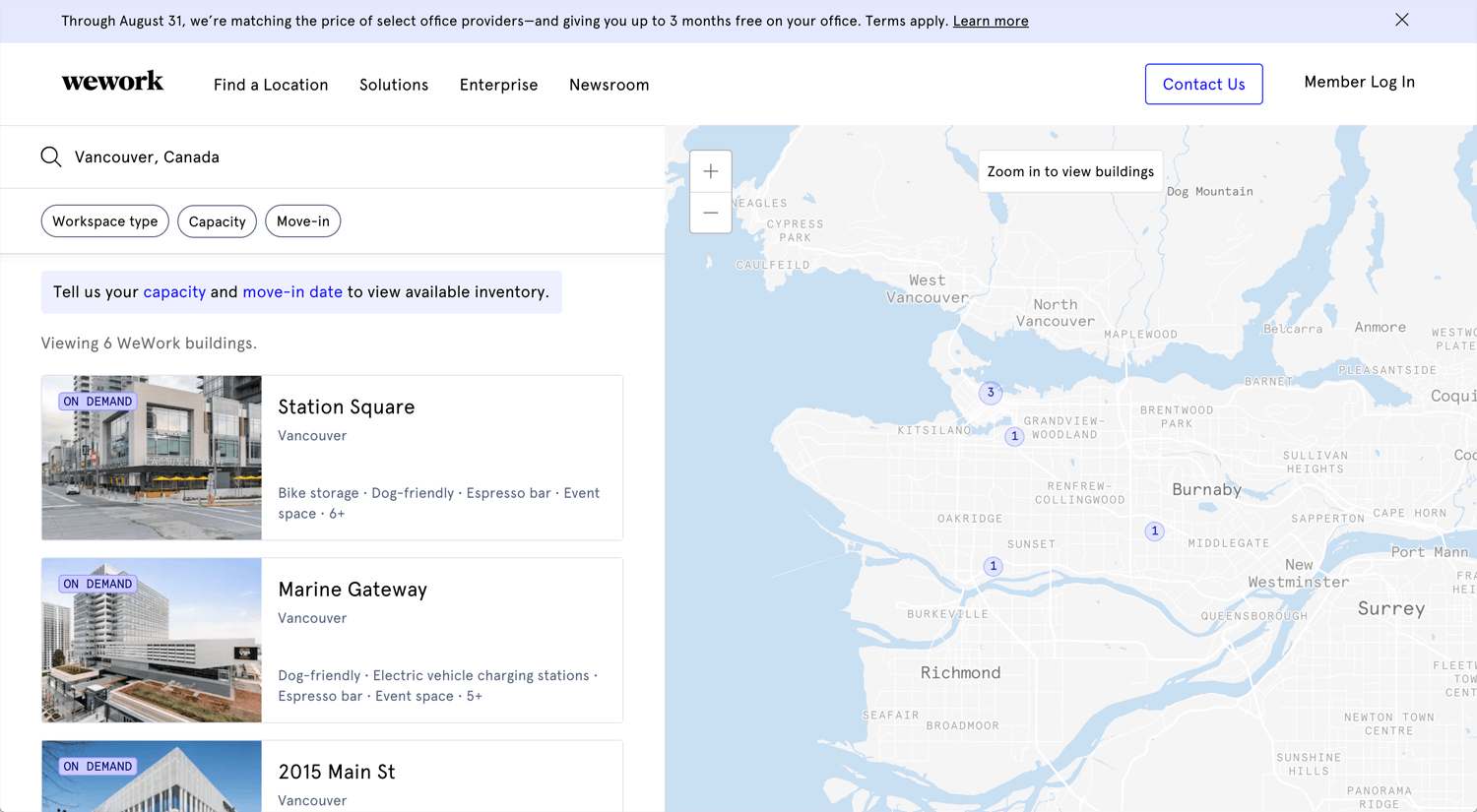Open the Newsroom page
1477x812 pixels.
[609, 85]
